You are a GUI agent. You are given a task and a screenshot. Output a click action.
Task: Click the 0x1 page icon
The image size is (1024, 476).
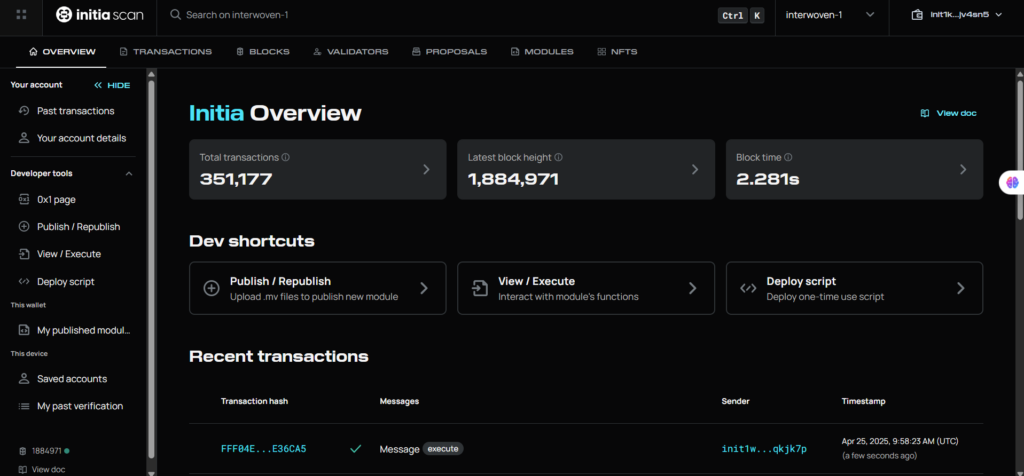pos(24,199)
